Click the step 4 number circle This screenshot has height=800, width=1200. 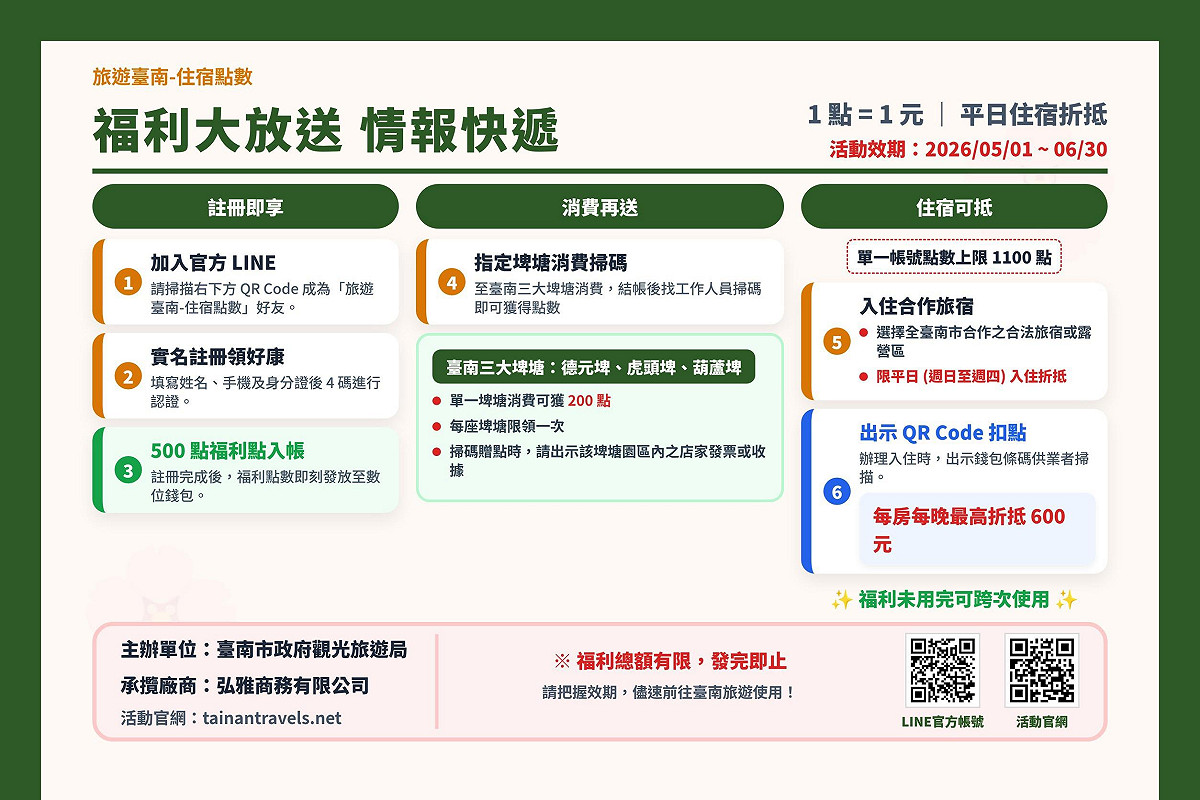pyautogui.click(x=452, y=283)
